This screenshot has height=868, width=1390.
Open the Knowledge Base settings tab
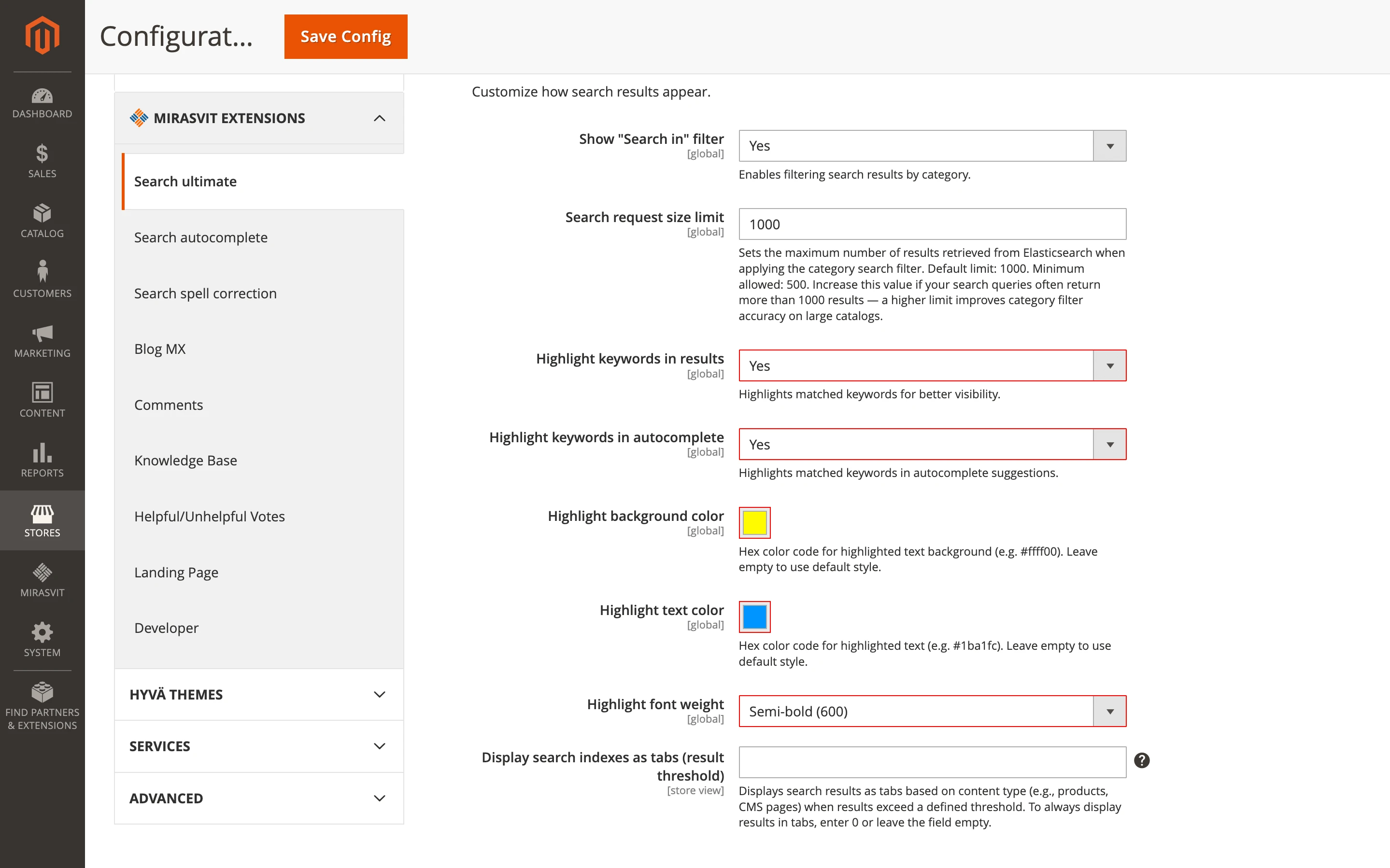185,460
